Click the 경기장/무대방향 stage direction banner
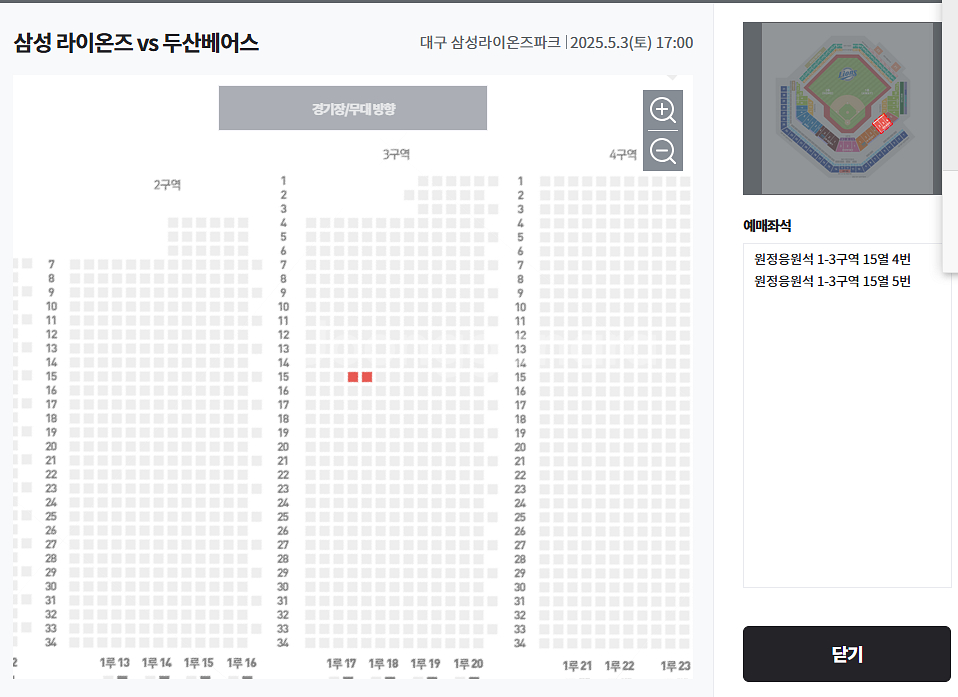The image size is (958, 697). pos(353,108)
